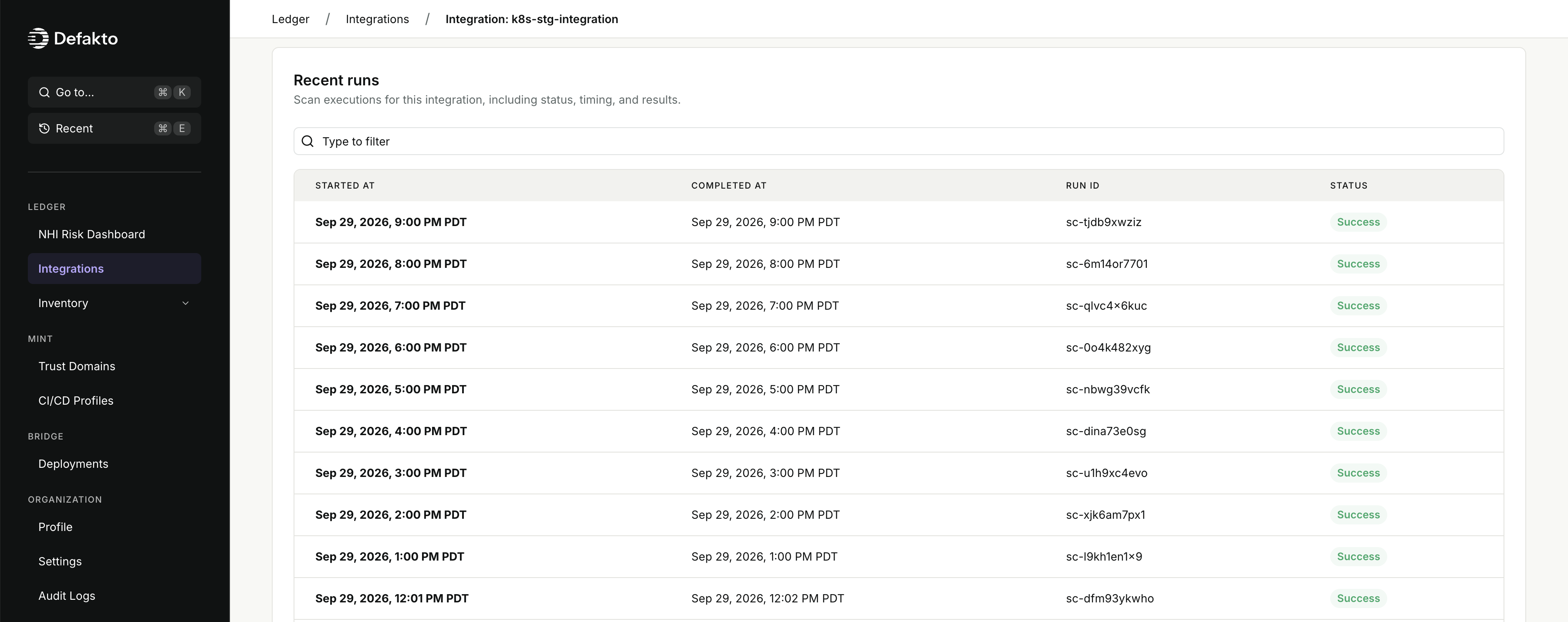Go to Trust Domains
This screenshot has width=1568, height=622.
[x=115, y=366]
